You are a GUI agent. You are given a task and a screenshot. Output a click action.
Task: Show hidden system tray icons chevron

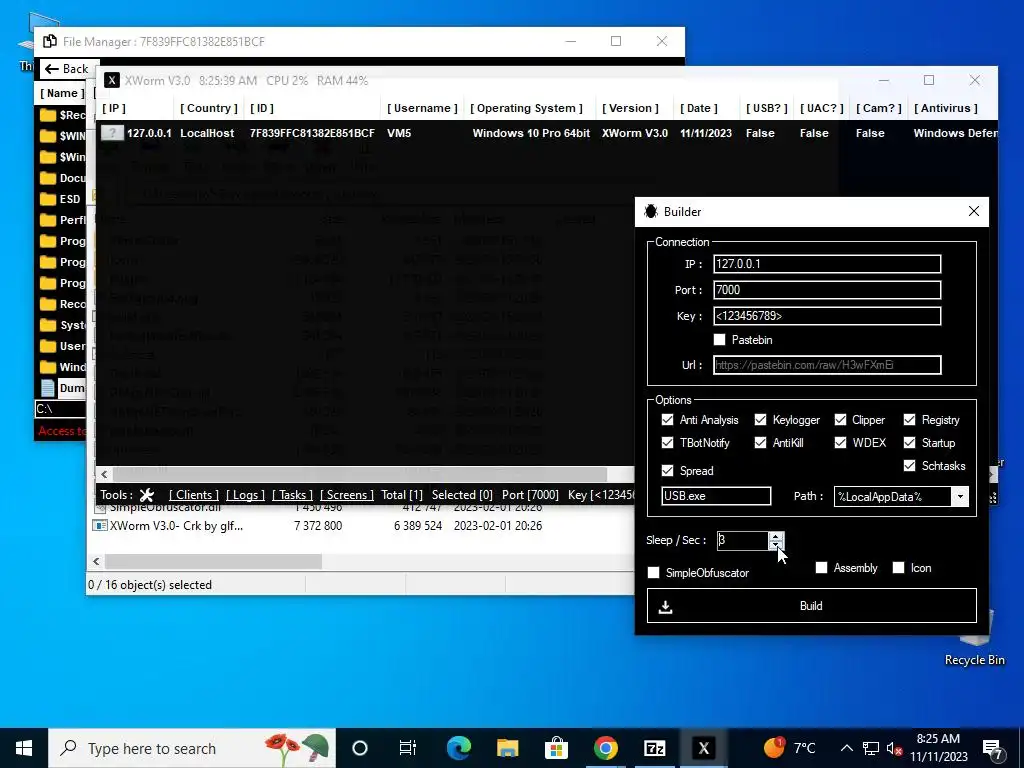[846, 748]
